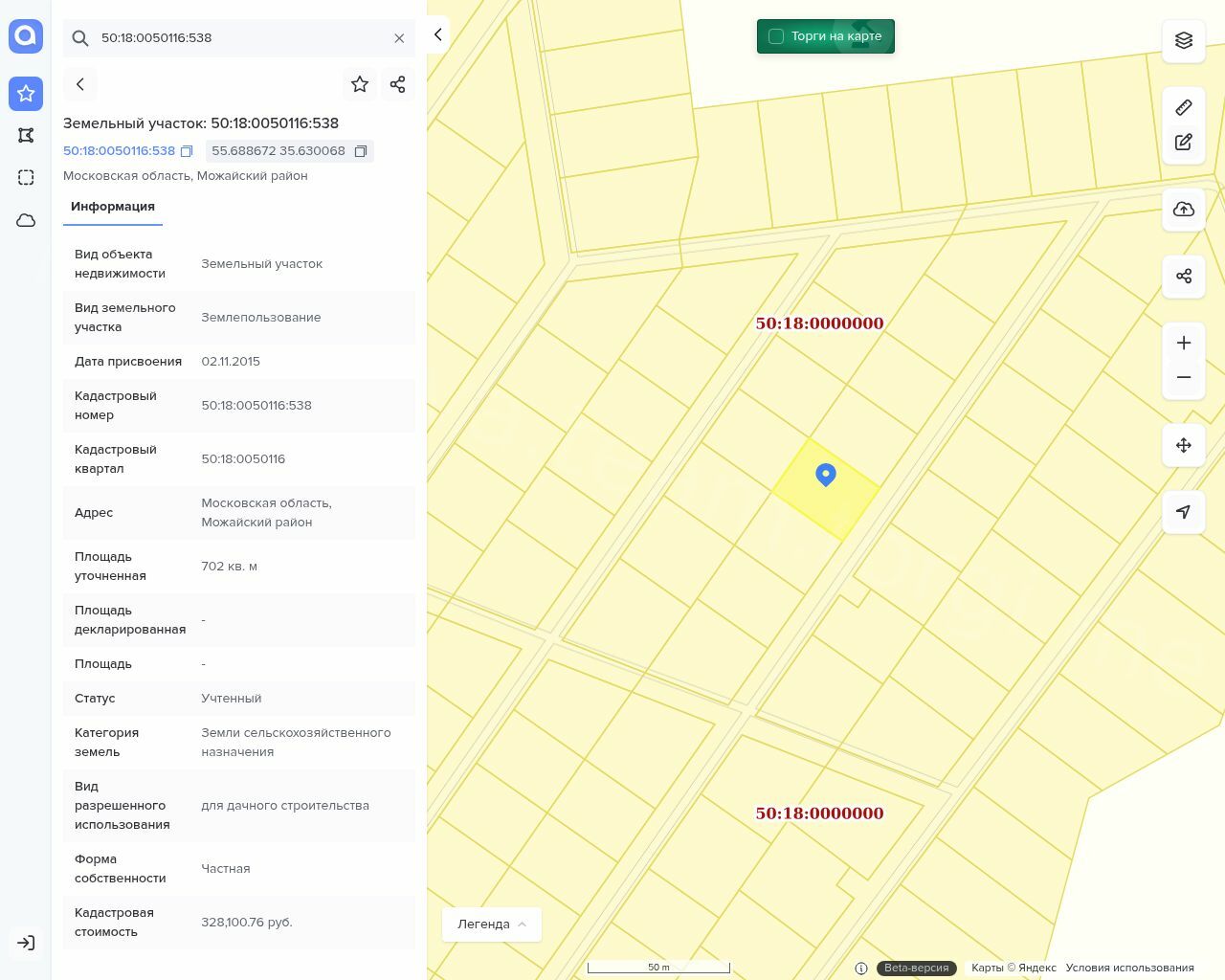Click the highlighted yellow parcel marker
Viewport: 1225px width, 980px height.
click(x=826, y=475)
